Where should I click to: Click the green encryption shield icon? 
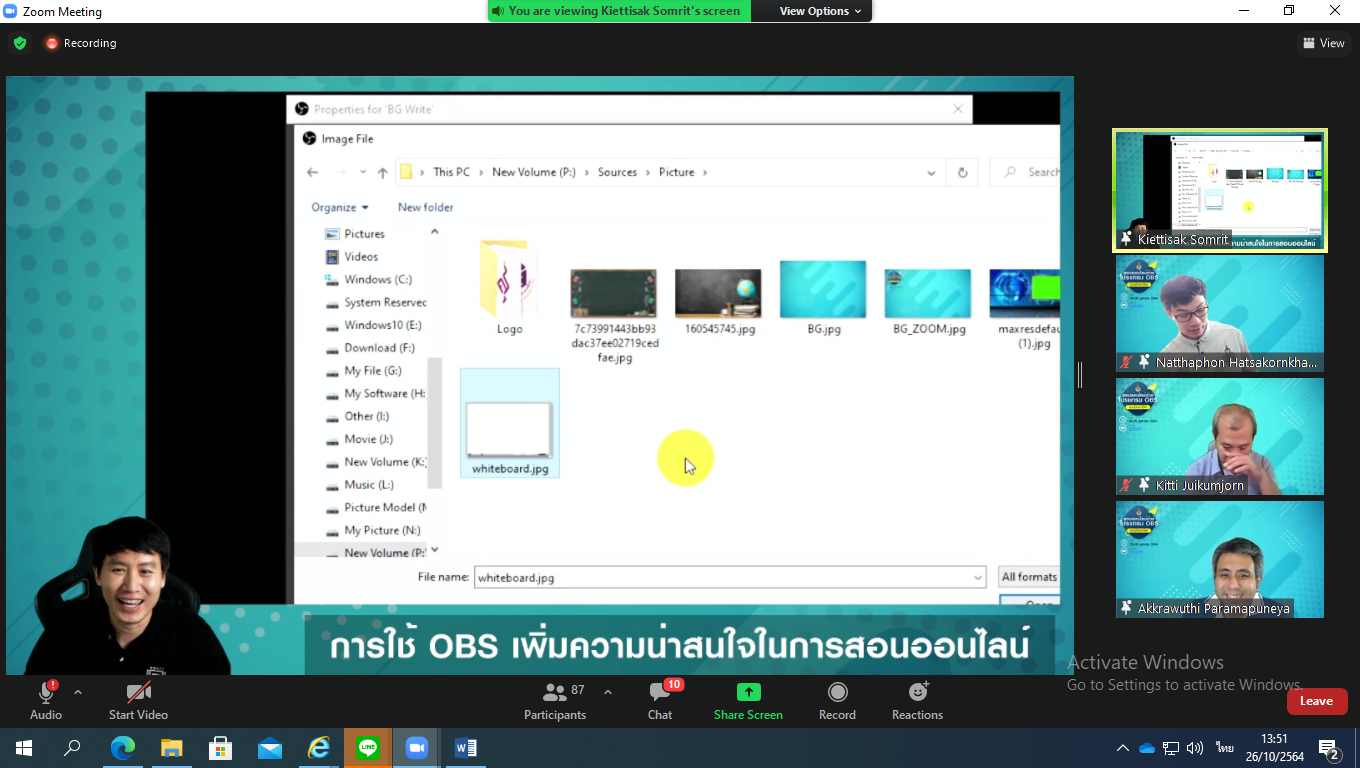click(20, 43)
